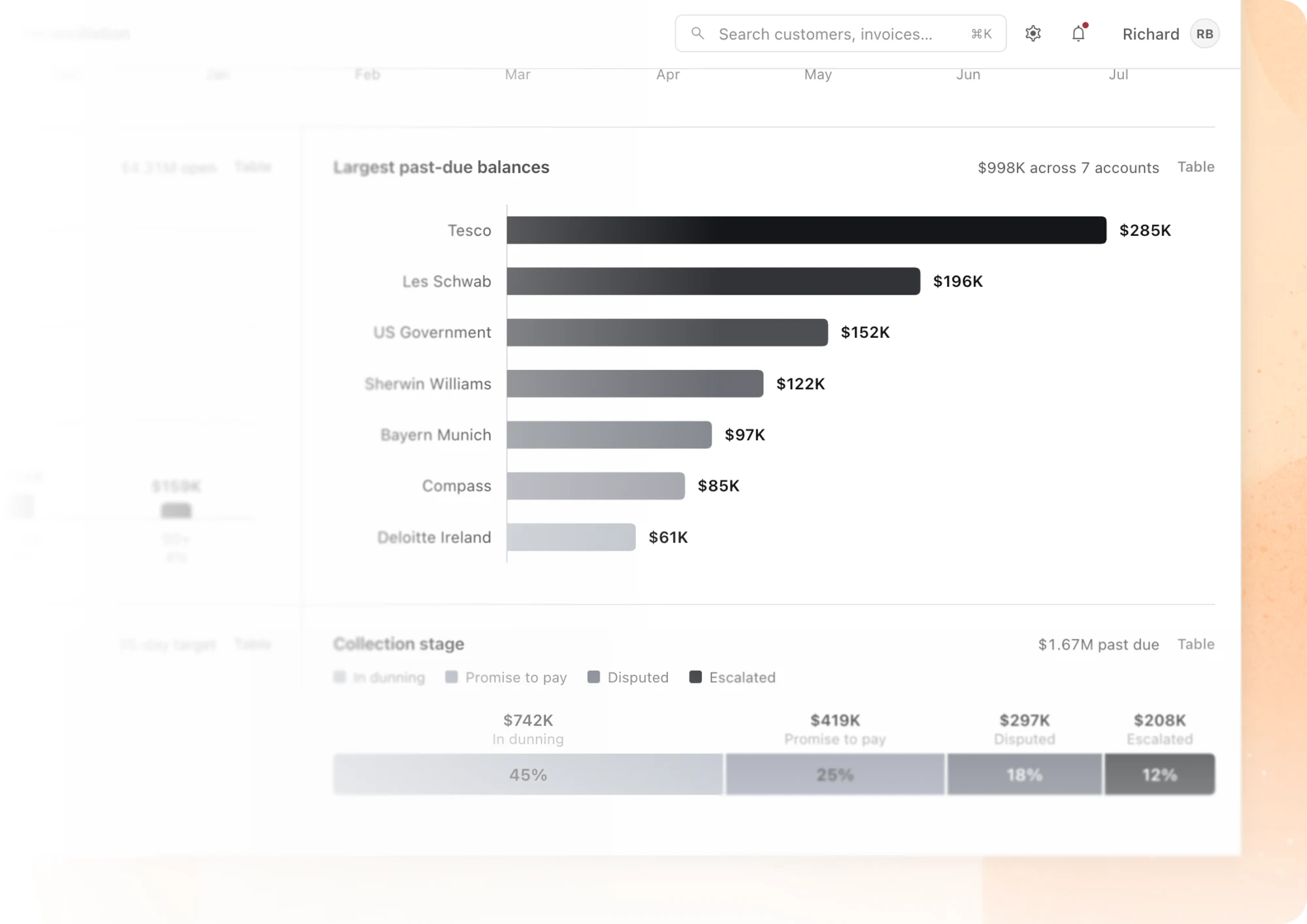Click the 12% Escalated segment

tap(1160, 774)
